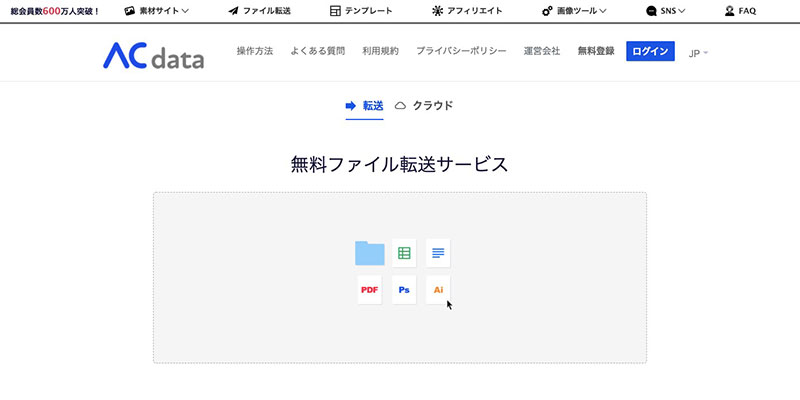This screenshot has height=400, width=800.
Task: Click the テンプレート layout icon
Action: [x=335, y=11]
